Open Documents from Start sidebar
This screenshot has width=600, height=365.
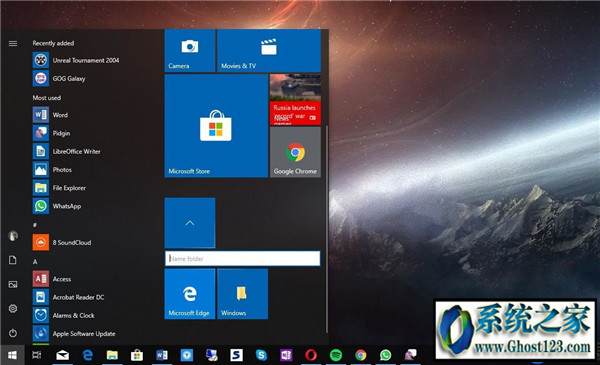click(13, 260)
